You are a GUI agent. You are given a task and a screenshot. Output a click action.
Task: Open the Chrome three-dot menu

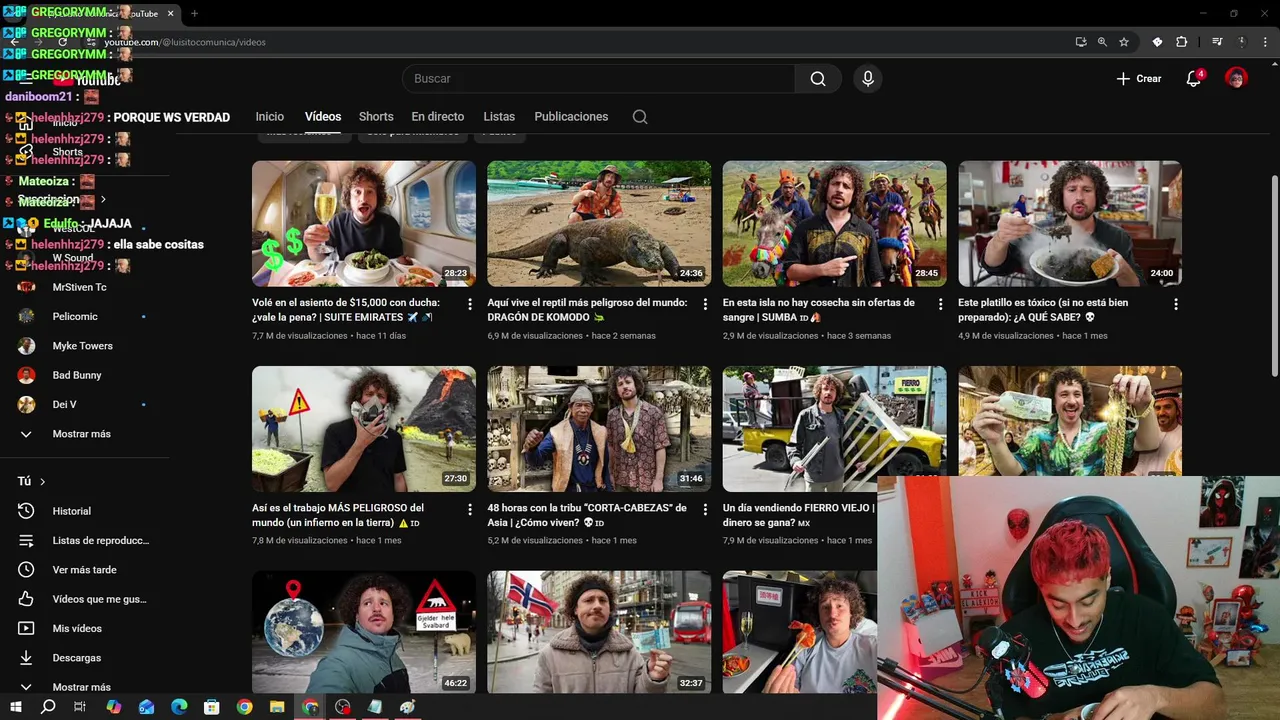[x=1265, y=42]
